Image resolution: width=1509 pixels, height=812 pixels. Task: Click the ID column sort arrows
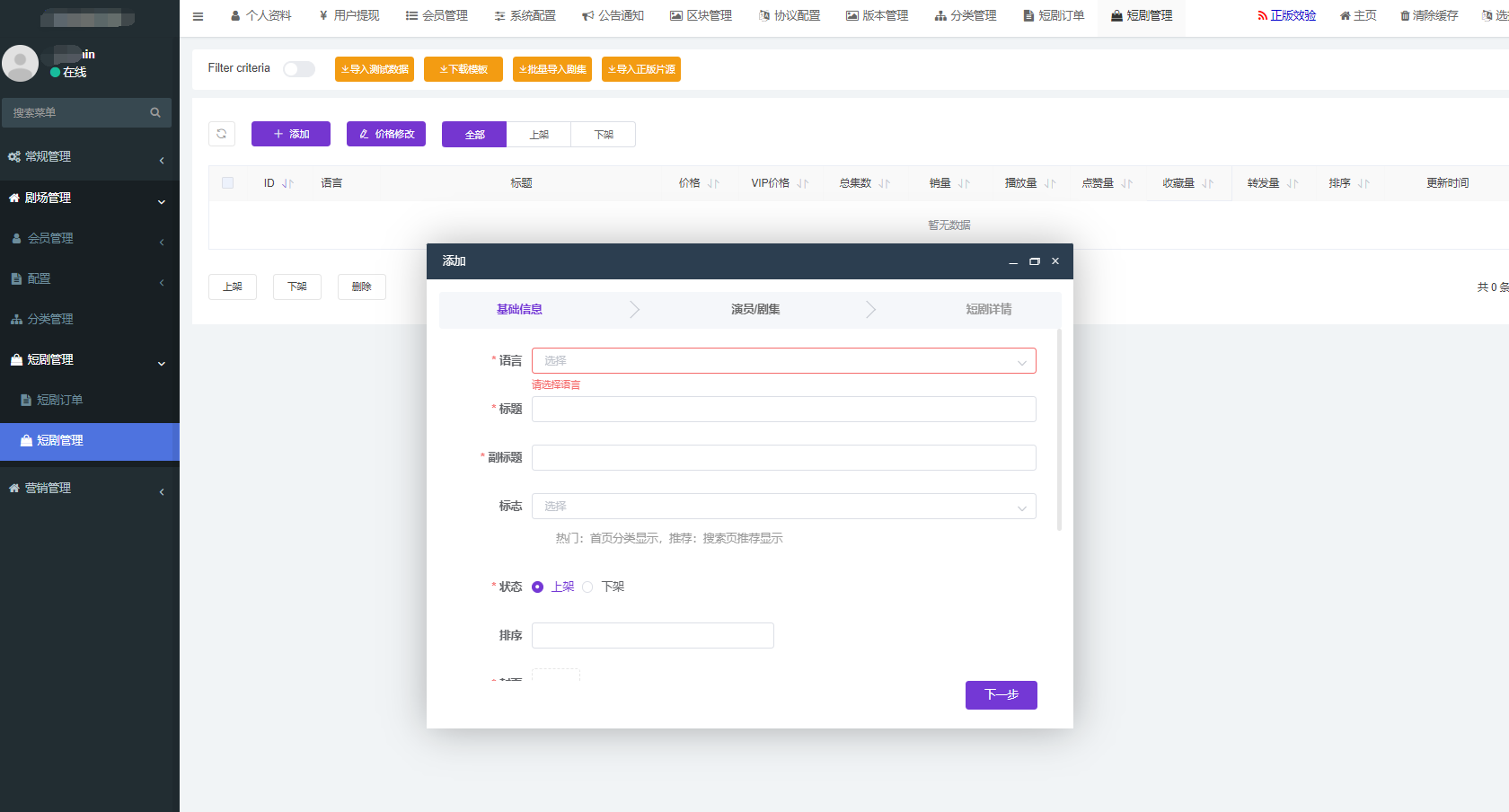287,183
